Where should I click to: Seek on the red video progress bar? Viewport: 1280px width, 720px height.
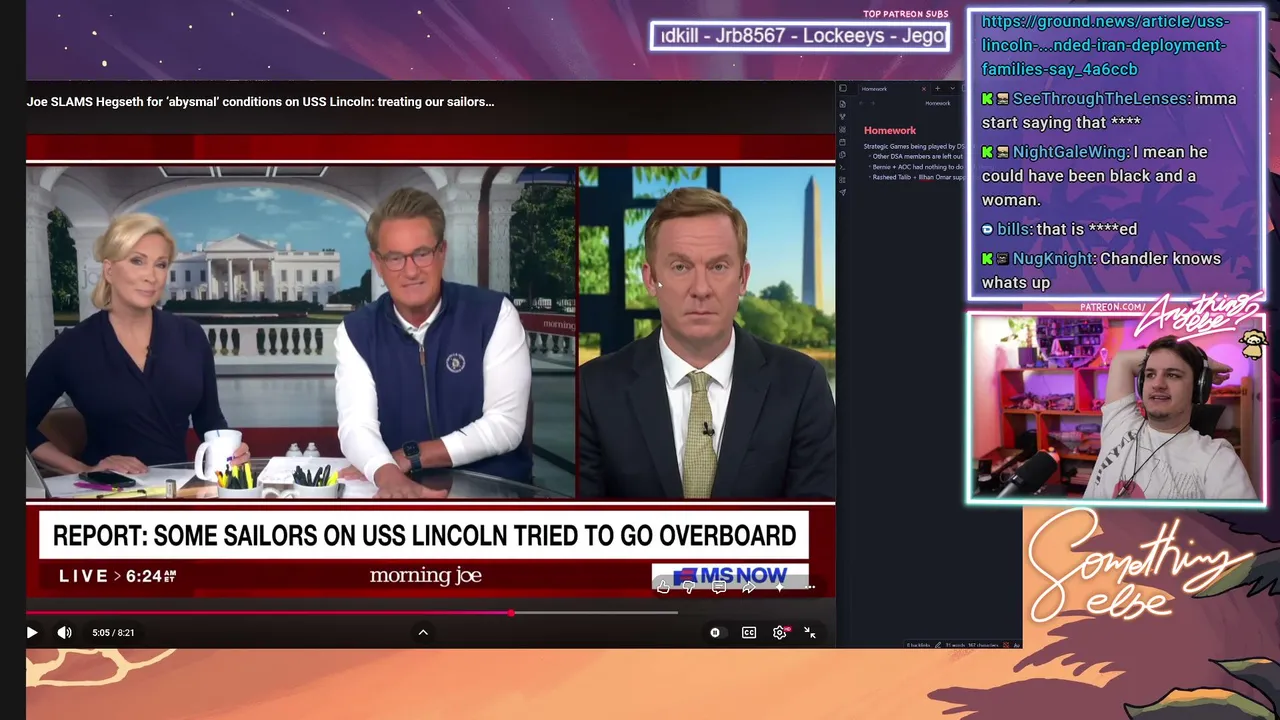tap(352, 612)
